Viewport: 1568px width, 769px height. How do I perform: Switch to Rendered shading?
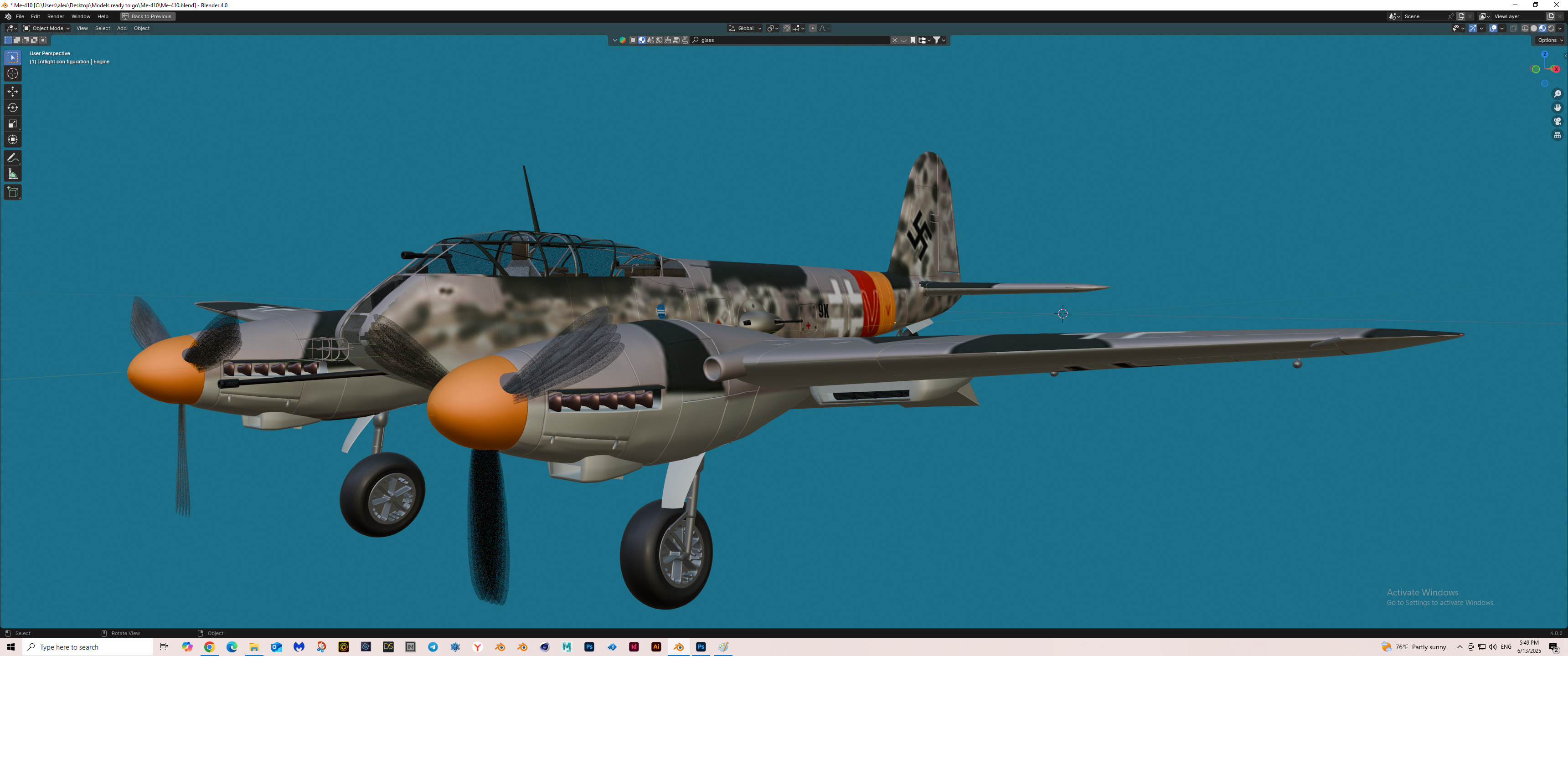(1551, 29)
